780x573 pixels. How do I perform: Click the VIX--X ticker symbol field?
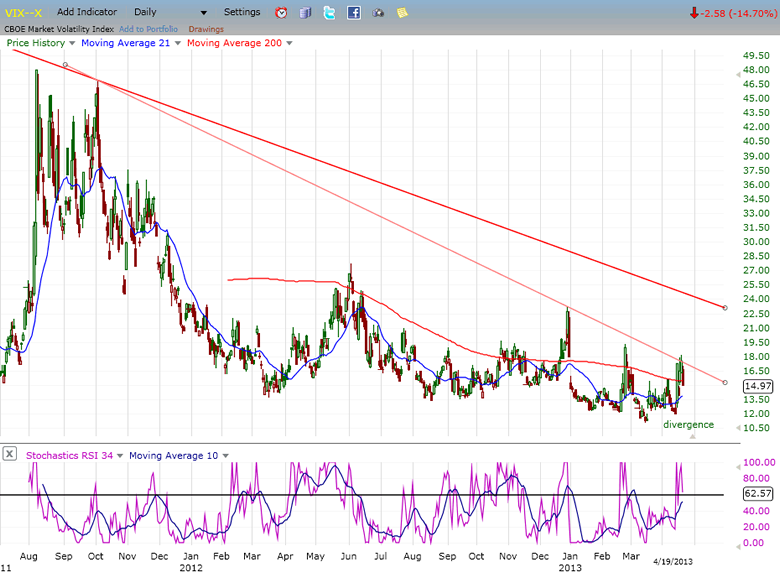click(x=23, y=12)
